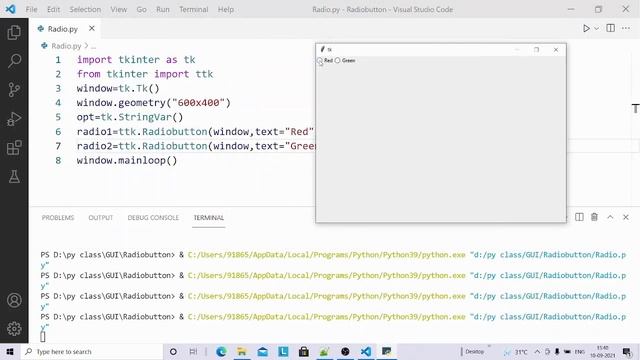Click 'import tkinter as tk' on line 1
This screenshot has width=640, height=360.
[136, 60]
